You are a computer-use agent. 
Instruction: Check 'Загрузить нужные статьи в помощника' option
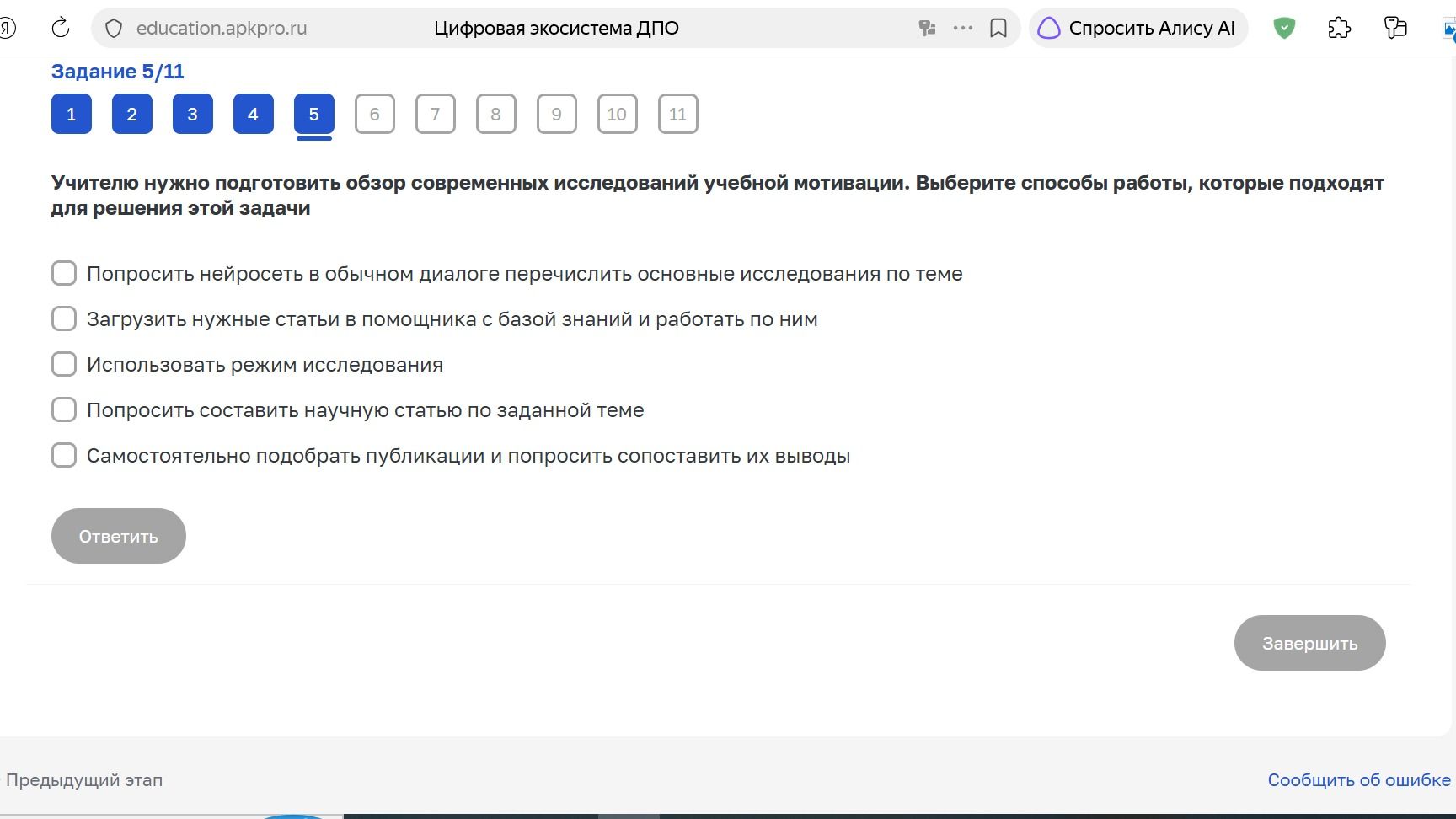click(64, 318)
